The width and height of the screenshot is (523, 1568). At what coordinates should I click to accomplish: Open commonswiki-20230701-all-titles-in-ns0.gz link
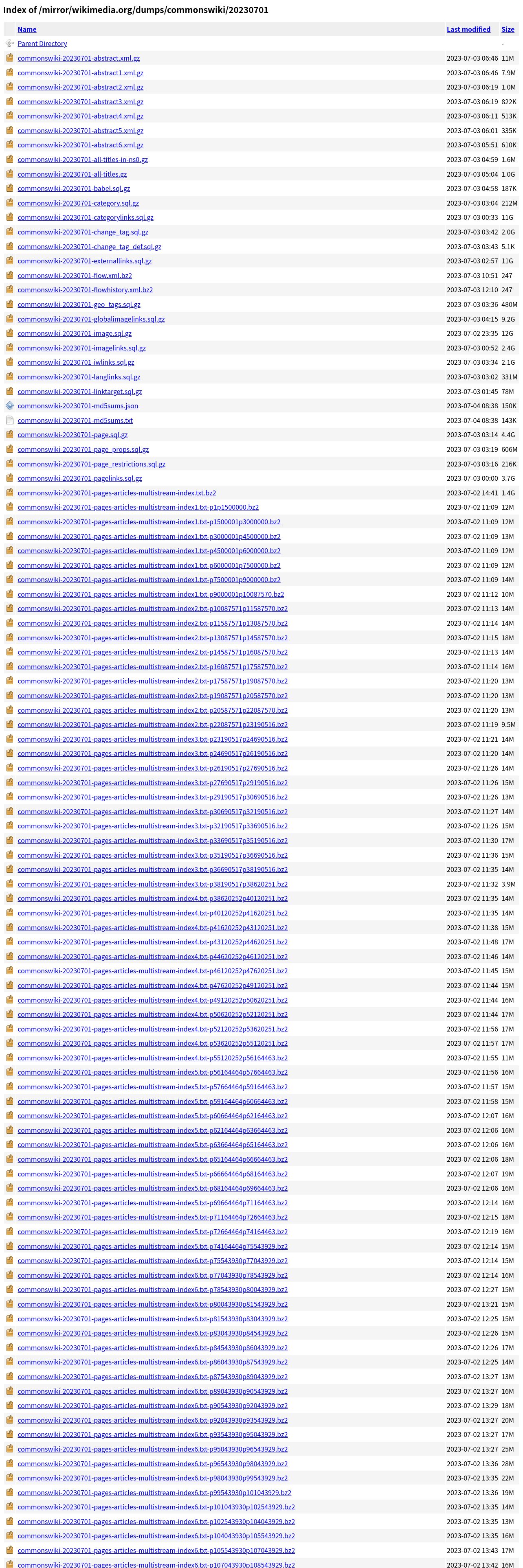point(83,160)
